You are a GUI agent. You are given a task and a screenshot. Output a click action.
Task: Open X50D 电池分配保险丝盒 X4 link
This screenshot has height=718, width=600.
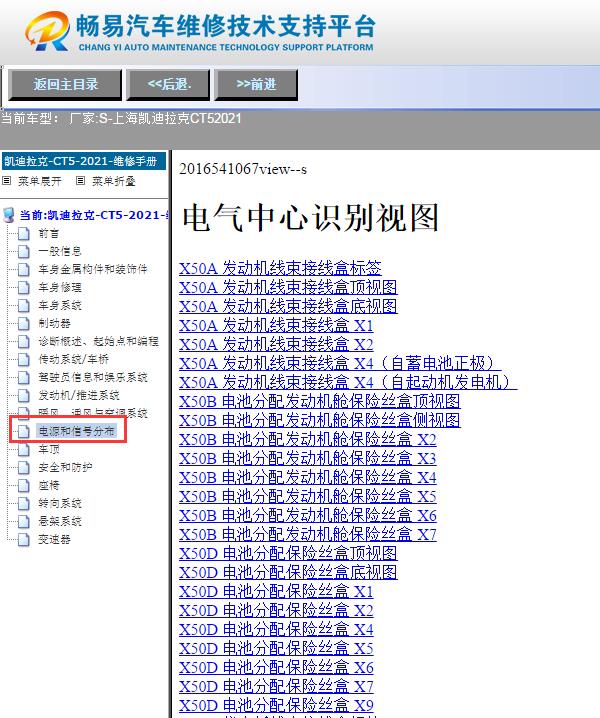click(x=276, y=629)
